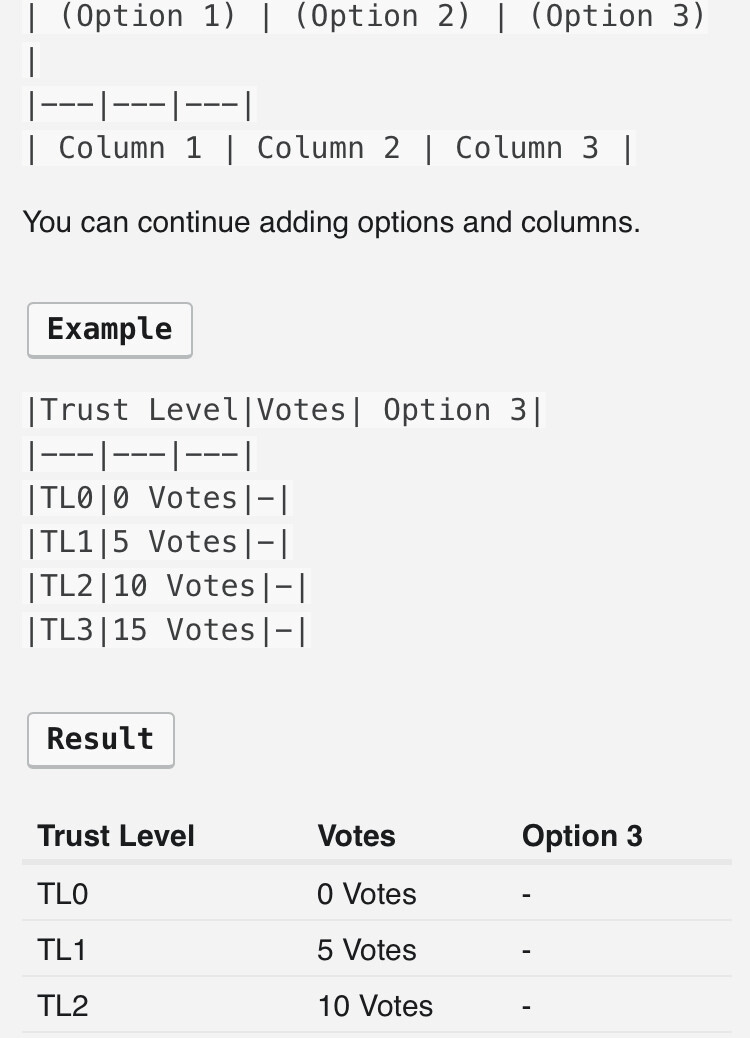This screenshot has height=1038, width=750.
Task: Click the 0 Votes table cell
Action: pyautogui.click(x=367, y=894)
